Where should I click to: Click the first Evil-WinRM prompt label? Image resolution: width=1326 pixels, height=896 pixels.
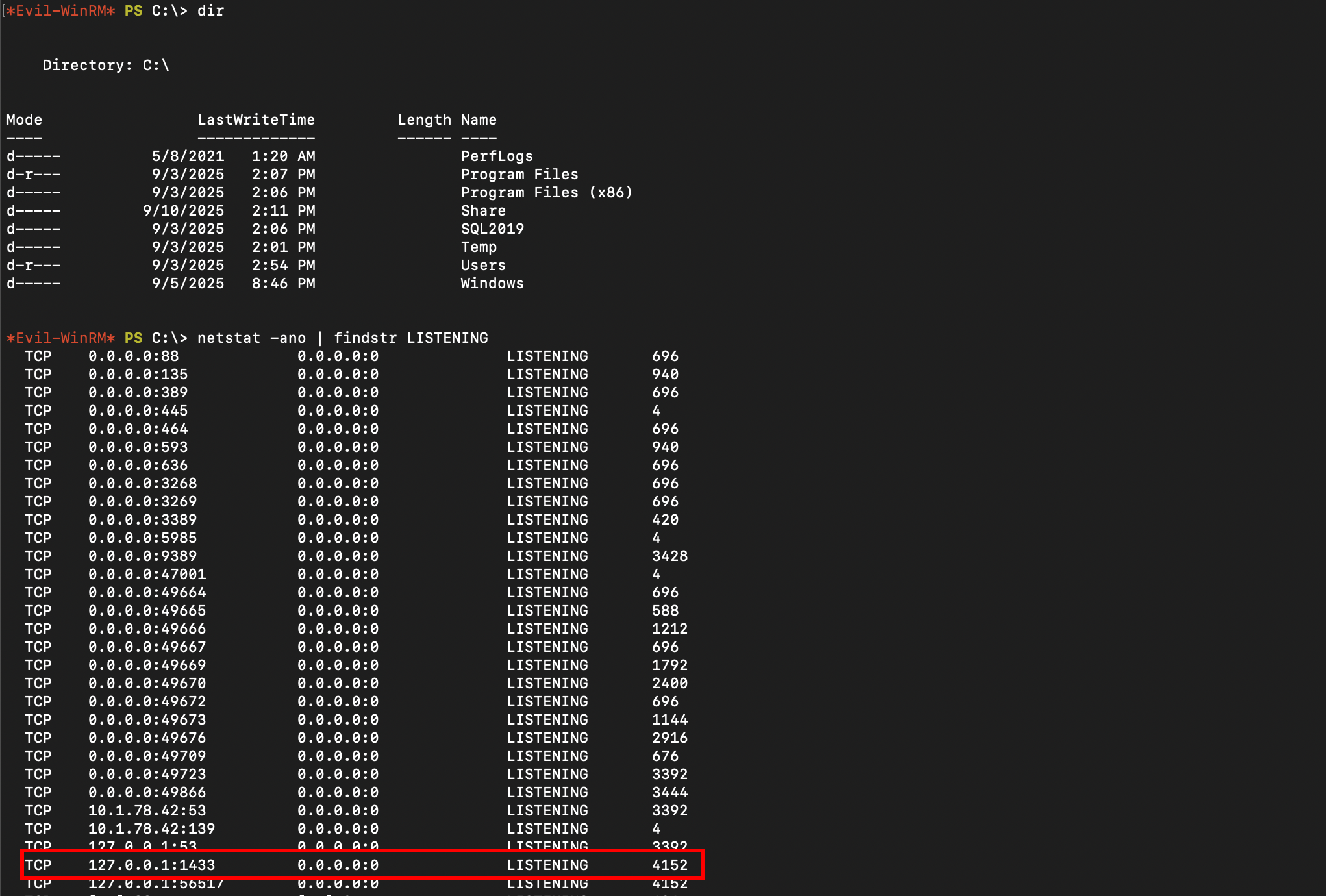pyautogui.click(x=60, y=11)
